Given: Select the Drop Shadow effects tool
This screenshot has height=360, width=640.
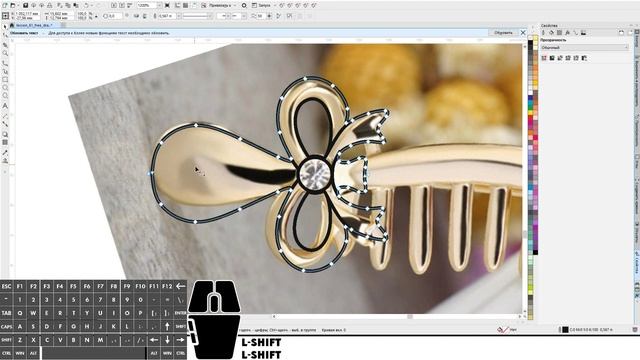Looking at the screenshot, I should pos(5,134).
